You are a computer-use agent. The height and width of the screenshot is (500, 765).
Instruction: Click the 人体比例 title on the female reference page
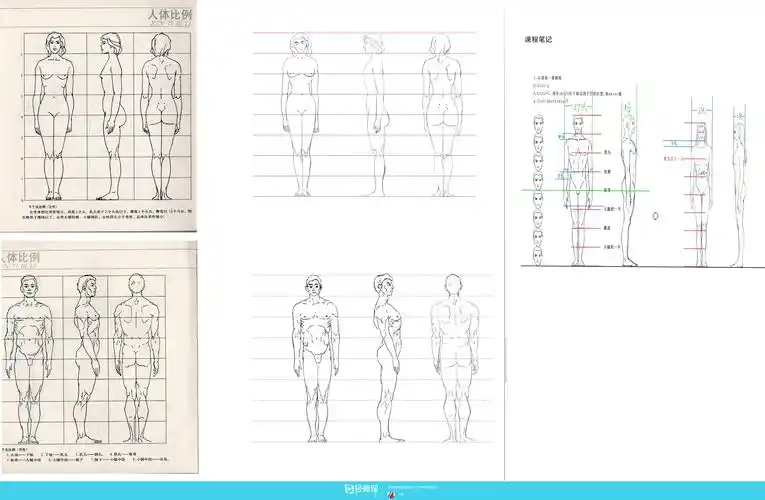pos(169,14)
